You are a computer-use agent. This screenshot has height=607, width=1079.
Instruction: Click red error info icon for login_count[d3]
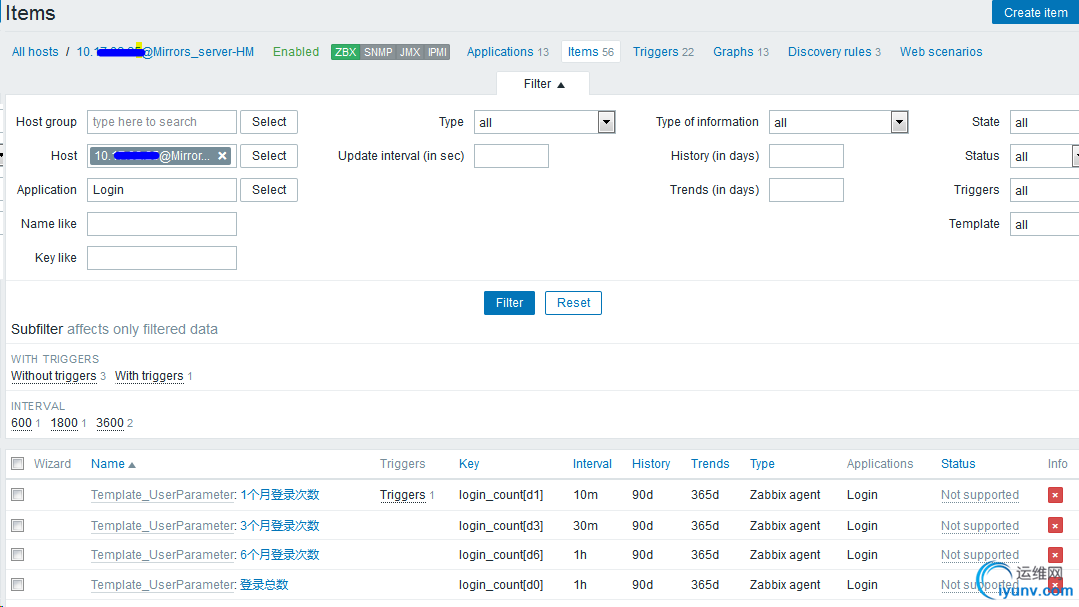[1055, 526]
